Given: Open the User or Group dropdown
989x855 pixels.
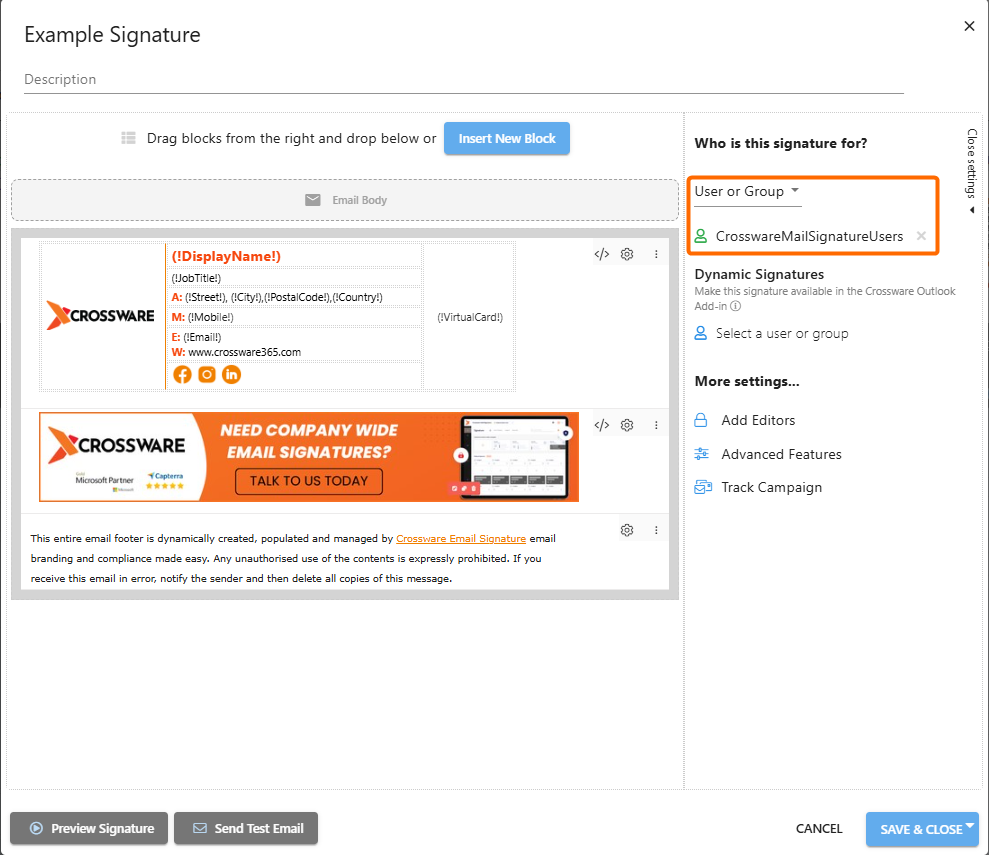Looking at the screenshot, I should [x=748, y=191].
